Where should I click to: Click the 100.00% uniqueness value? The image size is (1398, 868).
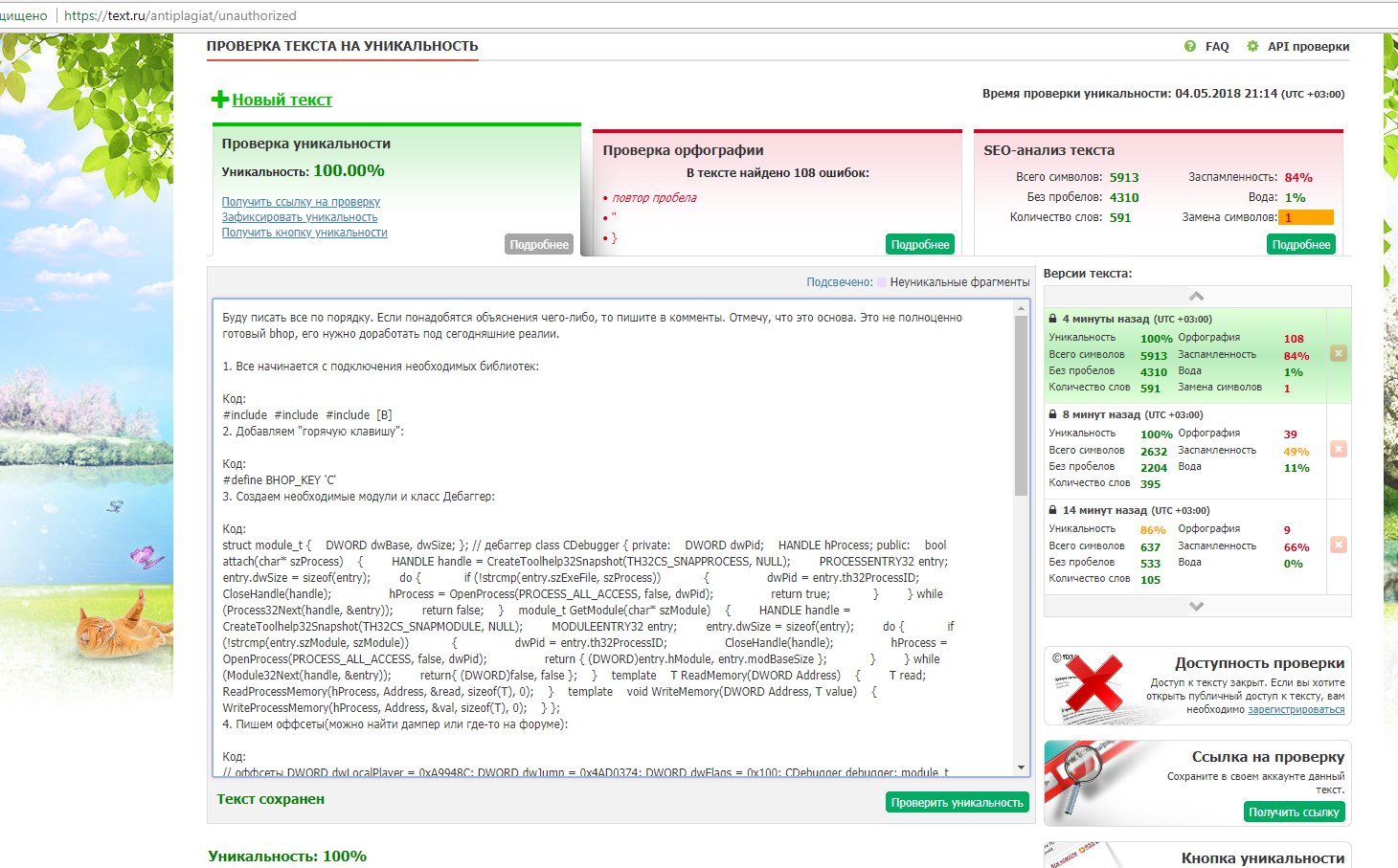[349, 170]
